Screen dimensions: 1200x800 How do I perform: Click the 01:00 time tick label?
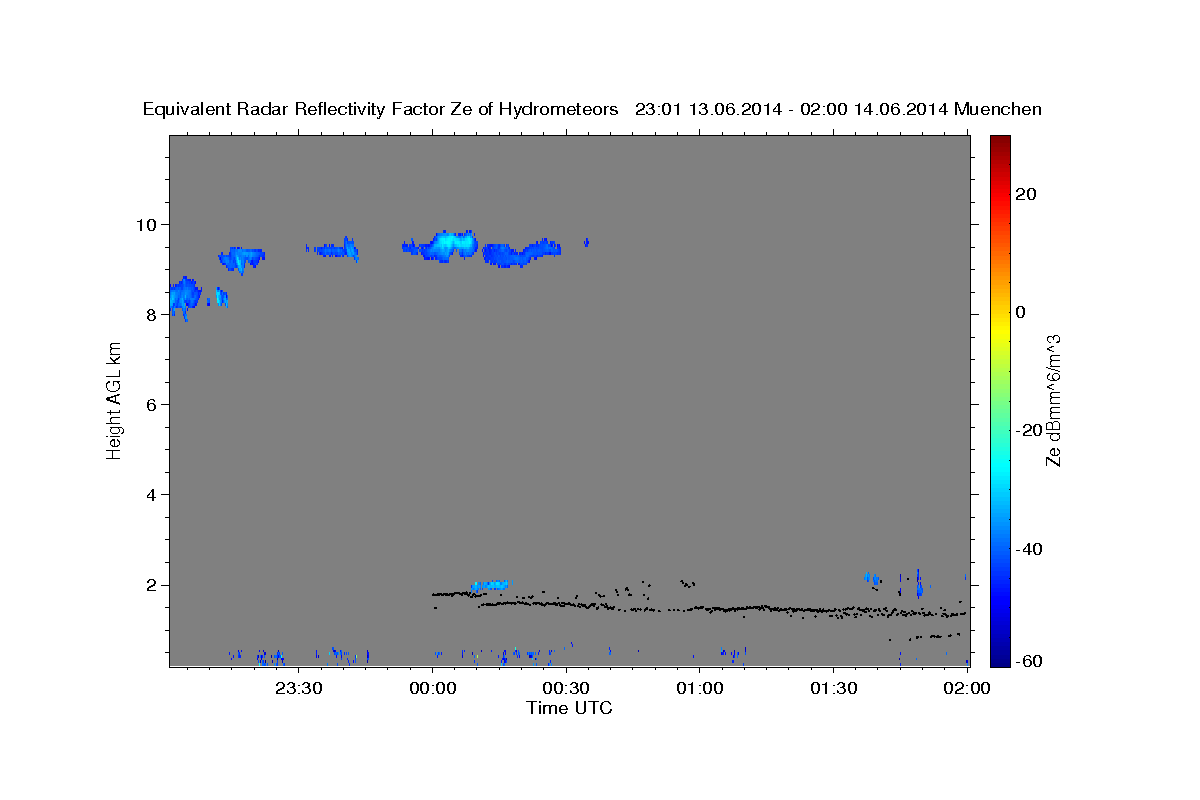[699, 688]
